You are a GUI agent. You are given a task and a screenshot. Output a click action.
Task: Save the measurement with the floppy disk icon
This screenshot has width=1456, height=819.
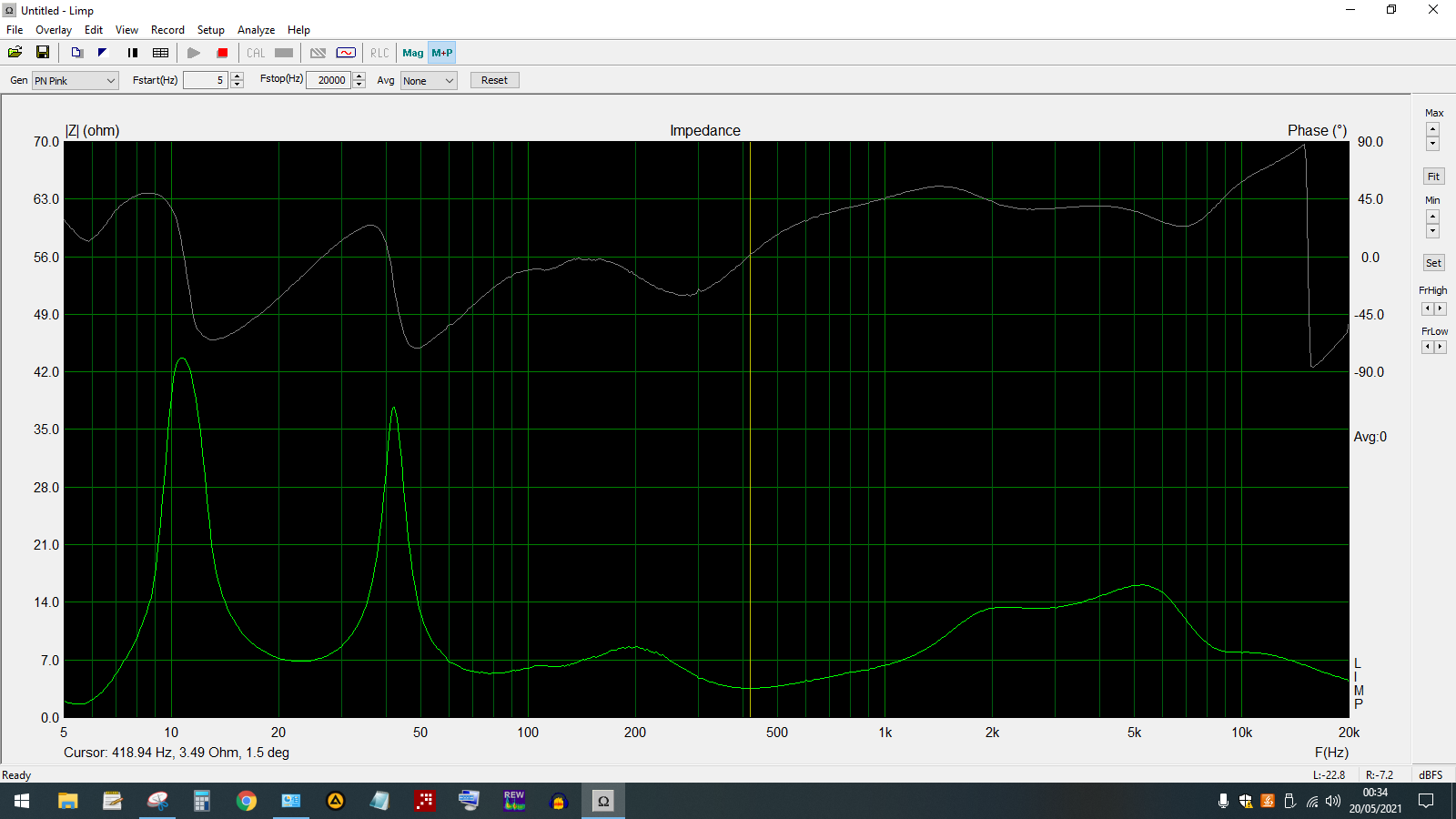tap(43, 53)
